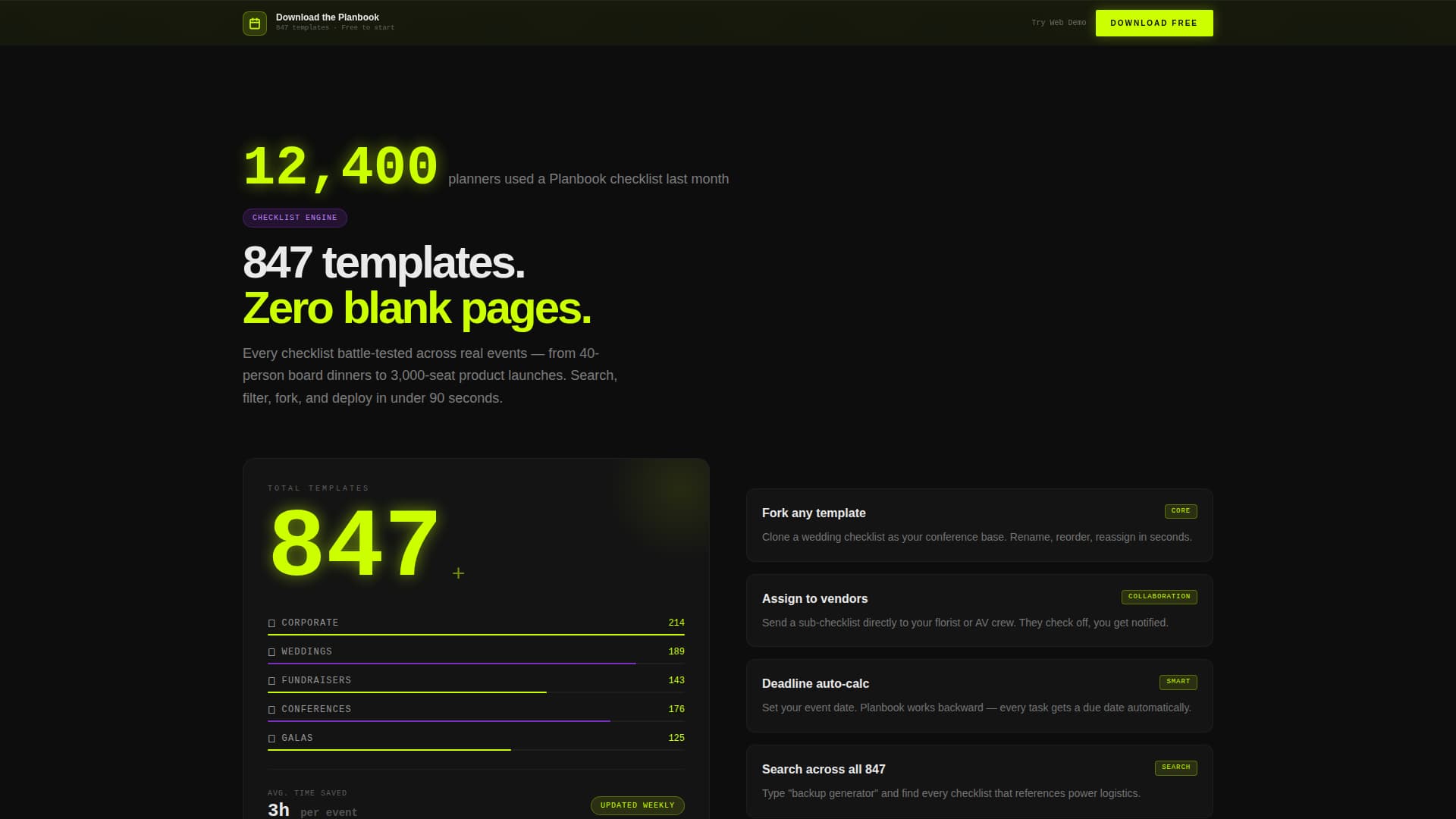Open the Fork any template card
1456x819 pixels.
980,525
